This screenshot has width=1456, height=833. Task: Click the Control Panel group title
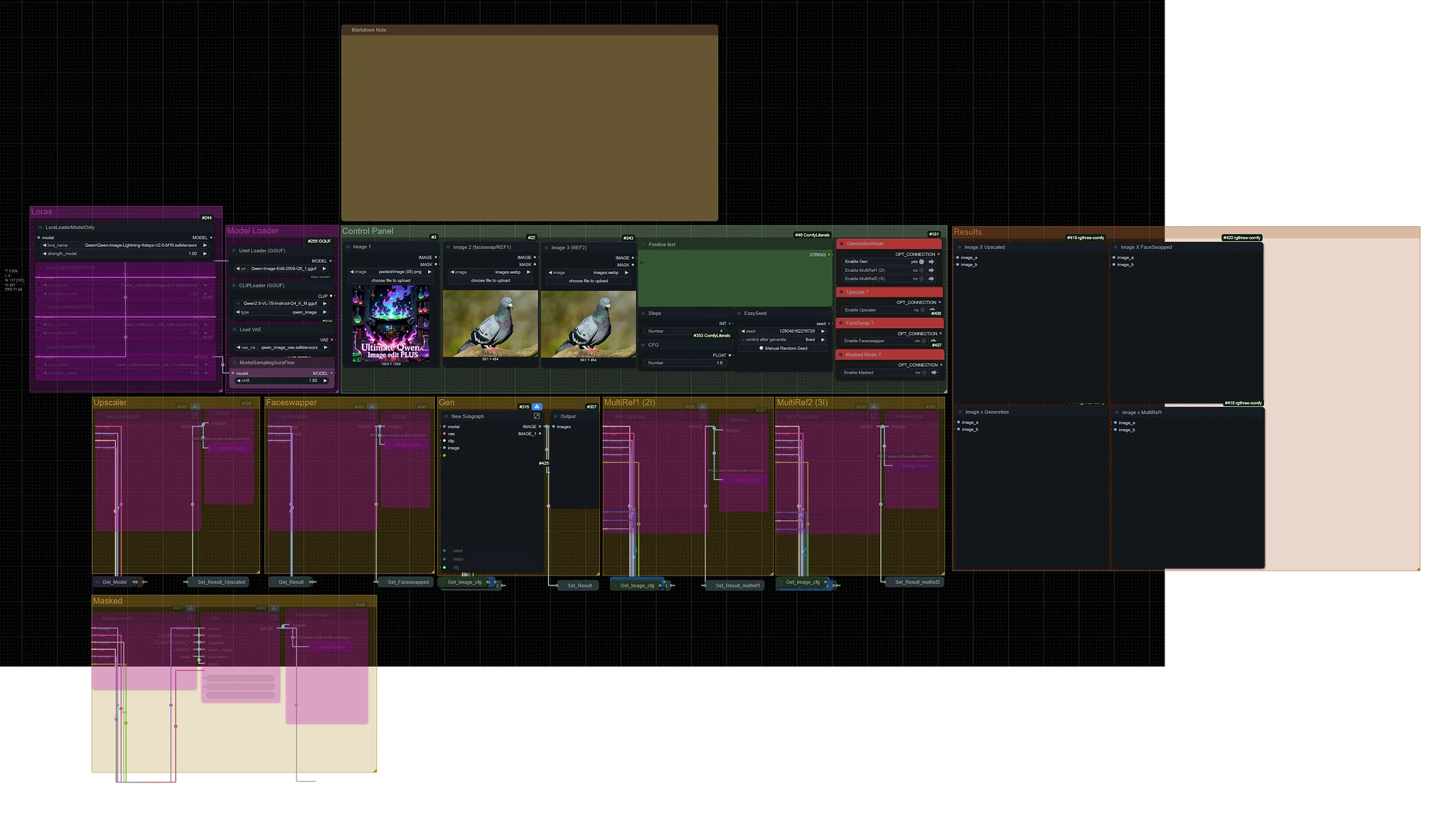(368, 231)
